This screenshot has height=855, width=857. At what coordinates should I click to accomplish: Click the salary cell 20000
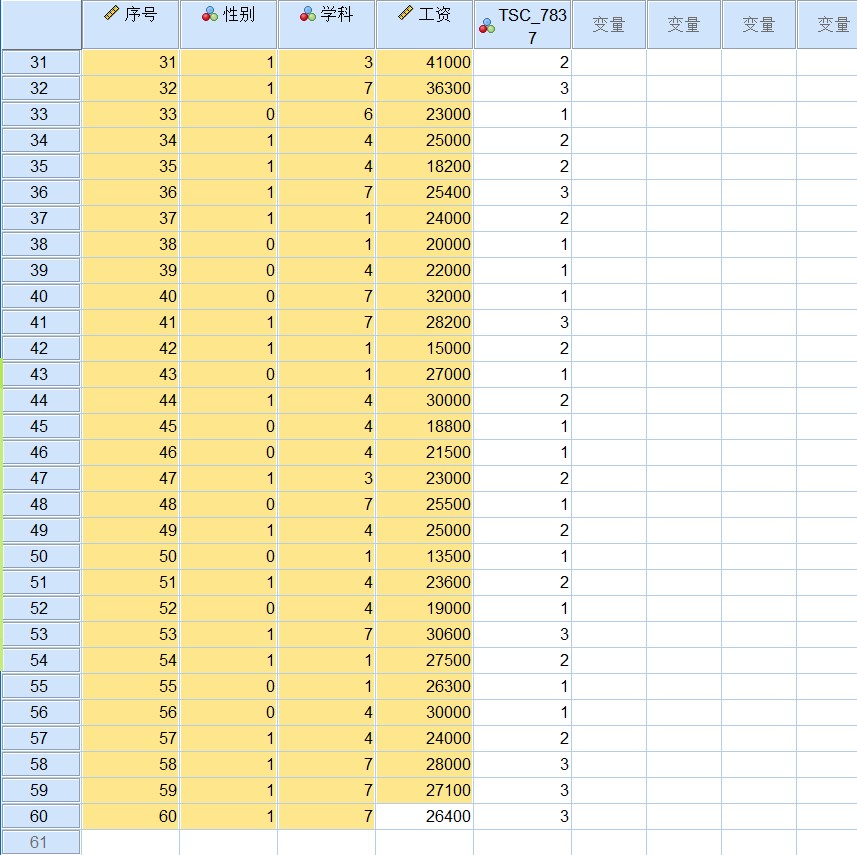[x=424, y=244]
